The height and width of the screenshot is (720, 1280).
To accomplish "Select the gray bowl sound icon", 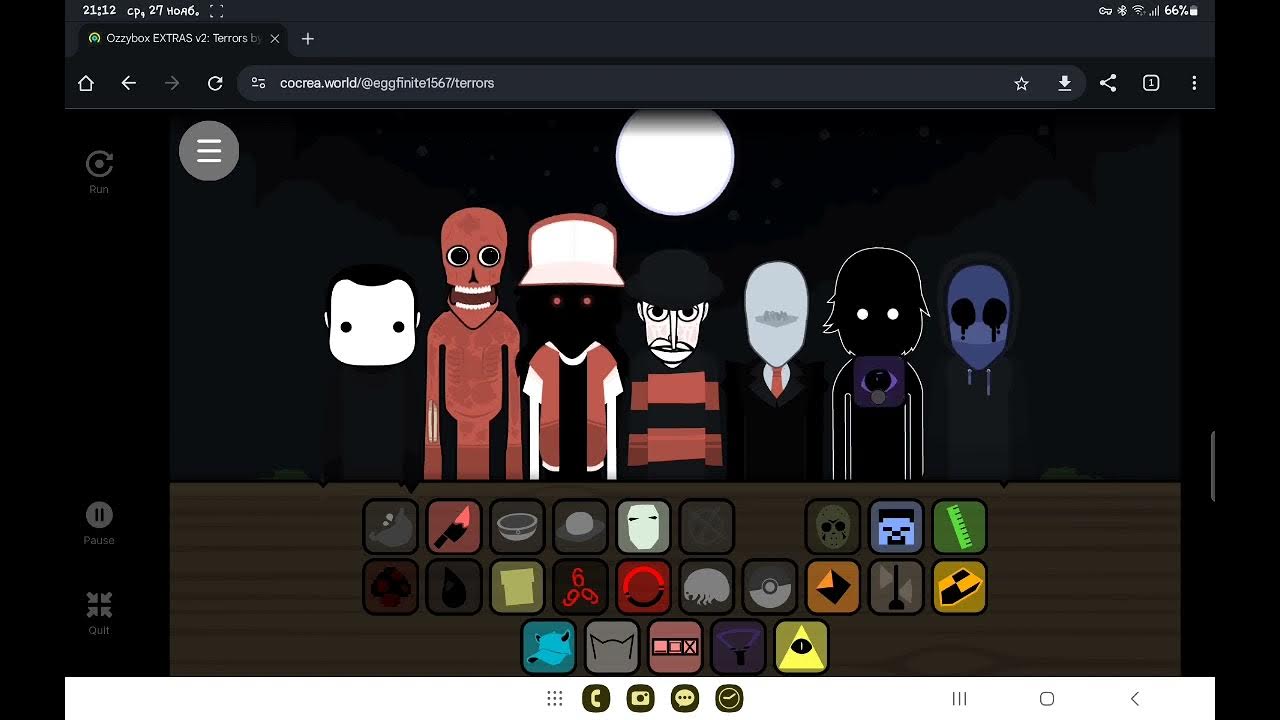I will coord(517,527).
